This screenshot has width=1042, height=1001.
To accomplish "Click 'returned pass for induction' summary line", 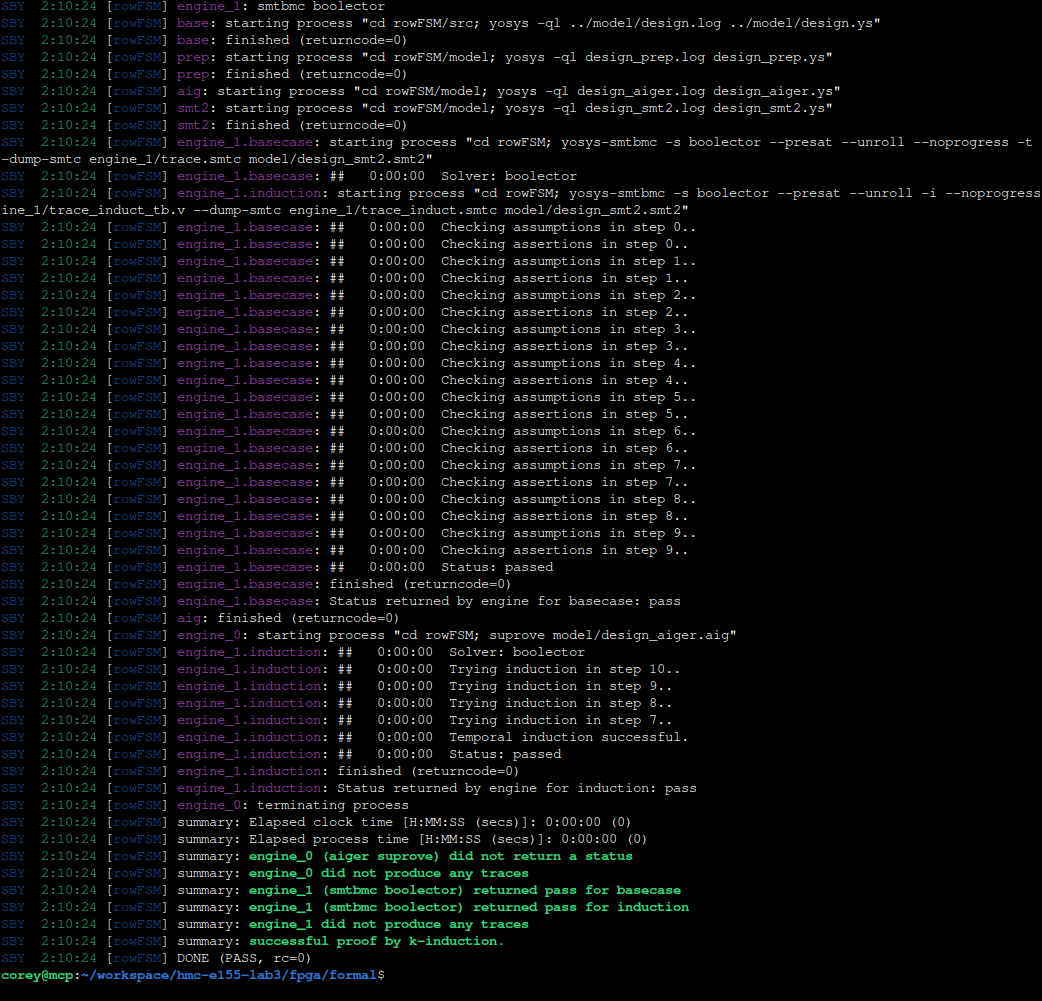I will tap(468, 907).
